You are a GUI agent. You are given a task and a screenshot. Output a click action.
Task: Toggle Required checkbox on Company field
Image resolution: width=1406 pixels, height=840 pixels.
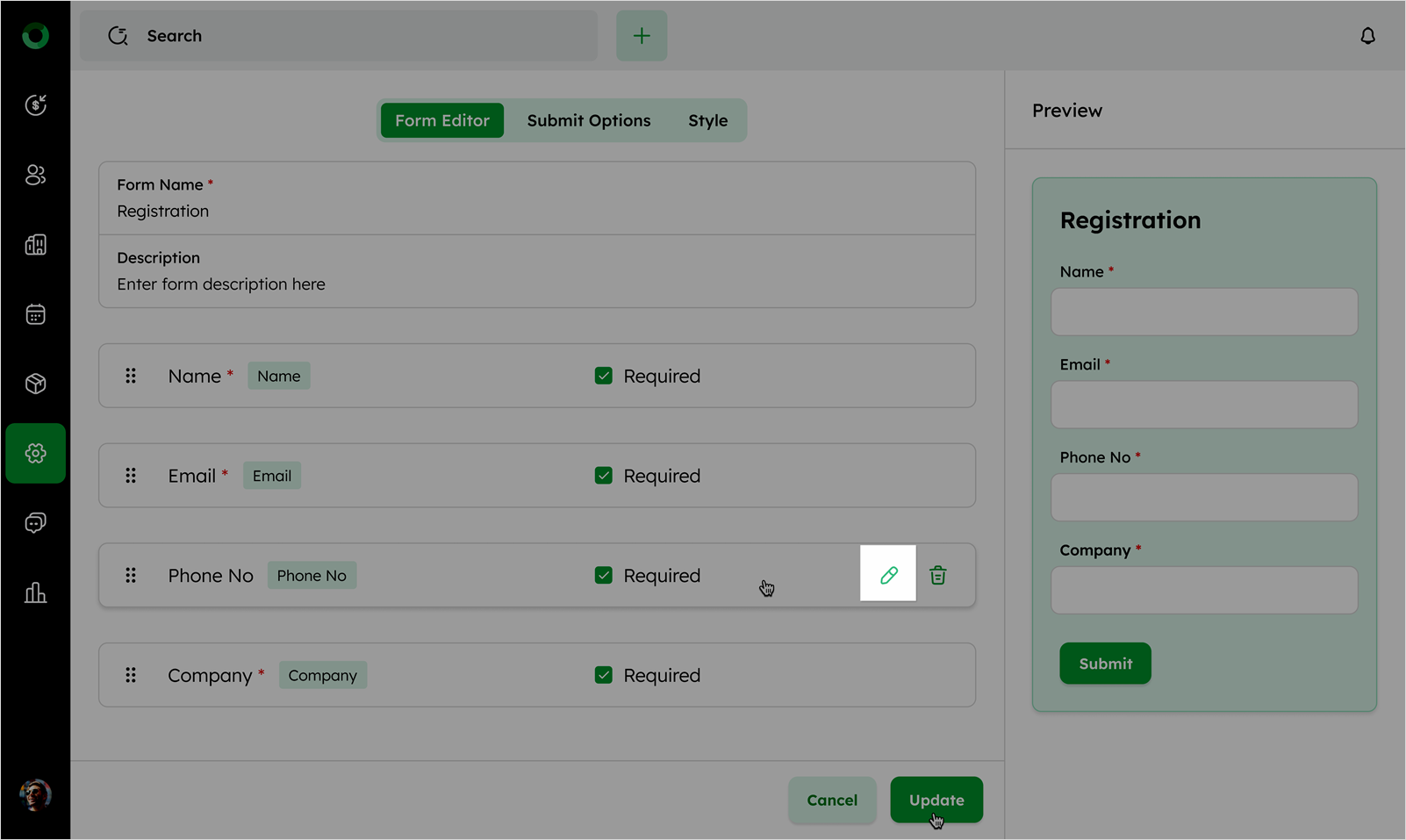pyautogui.click(x=603, y=675)
